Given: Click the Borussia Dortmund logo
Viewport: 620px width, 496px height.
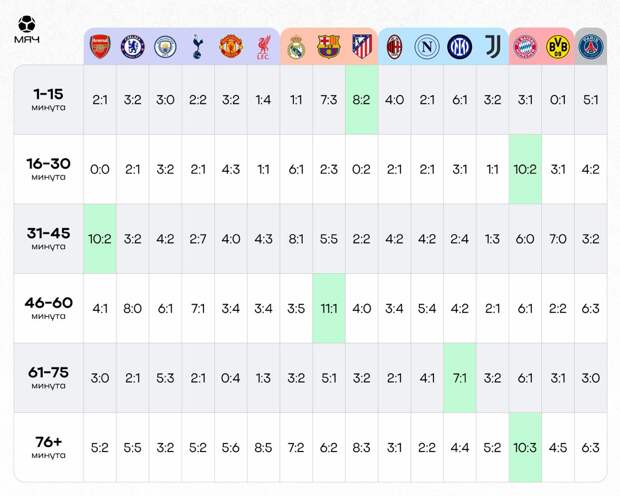Looking at the screenshot, I should point(558,46).
